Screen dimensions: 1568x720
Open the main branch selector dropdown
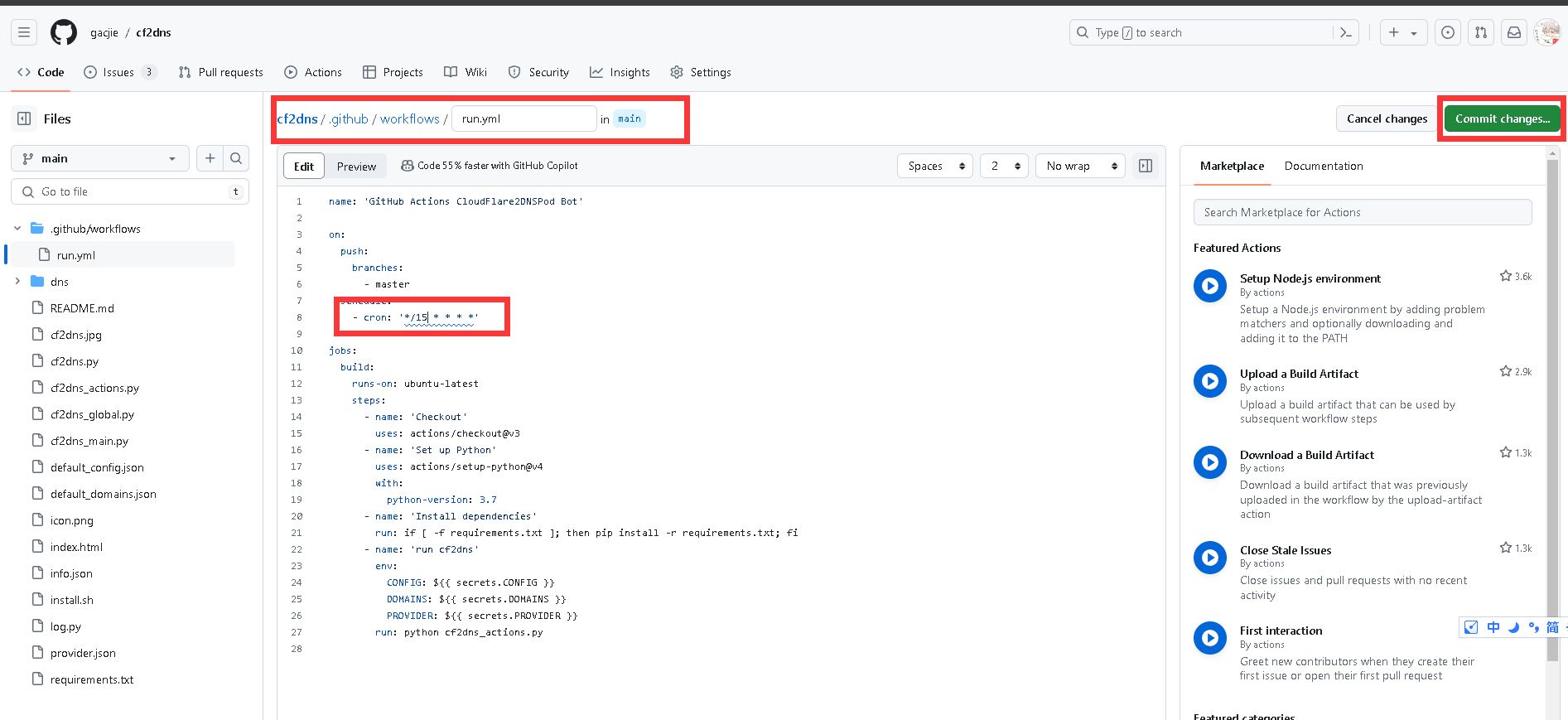tap(100, 158)
